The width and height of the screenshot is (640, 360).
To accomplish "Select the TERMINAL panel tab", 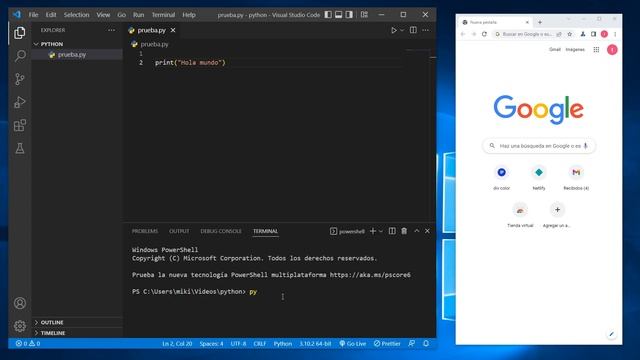I will (x=265, y=231).
